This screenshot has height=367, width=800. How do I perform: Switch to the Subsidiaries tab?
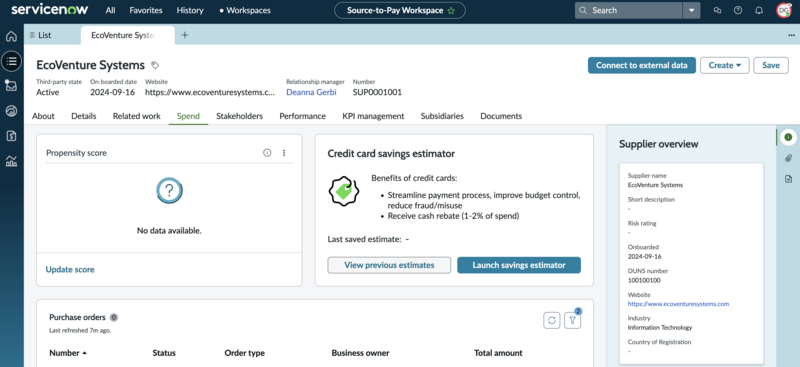442,116
